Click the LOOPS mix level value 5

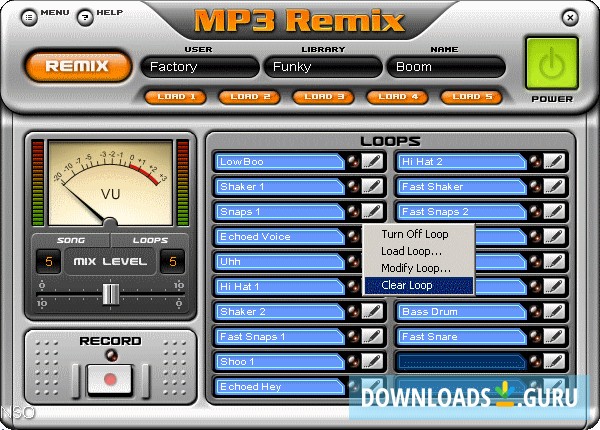tap(173, 261)
